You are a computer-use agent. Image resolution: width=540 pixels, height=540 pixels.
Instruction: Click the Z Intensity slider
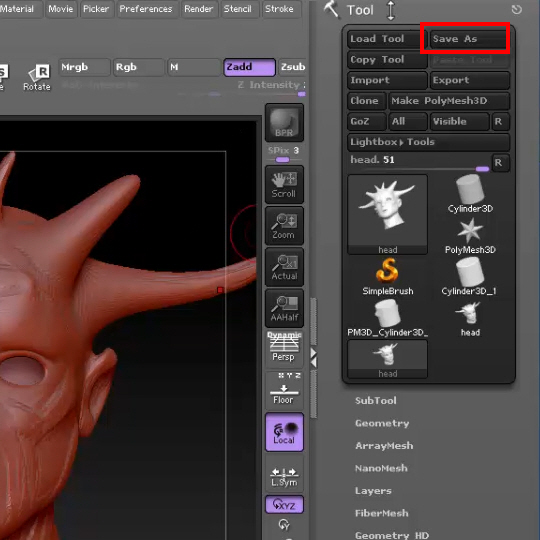pyautogui.click(x=271, y=88)
